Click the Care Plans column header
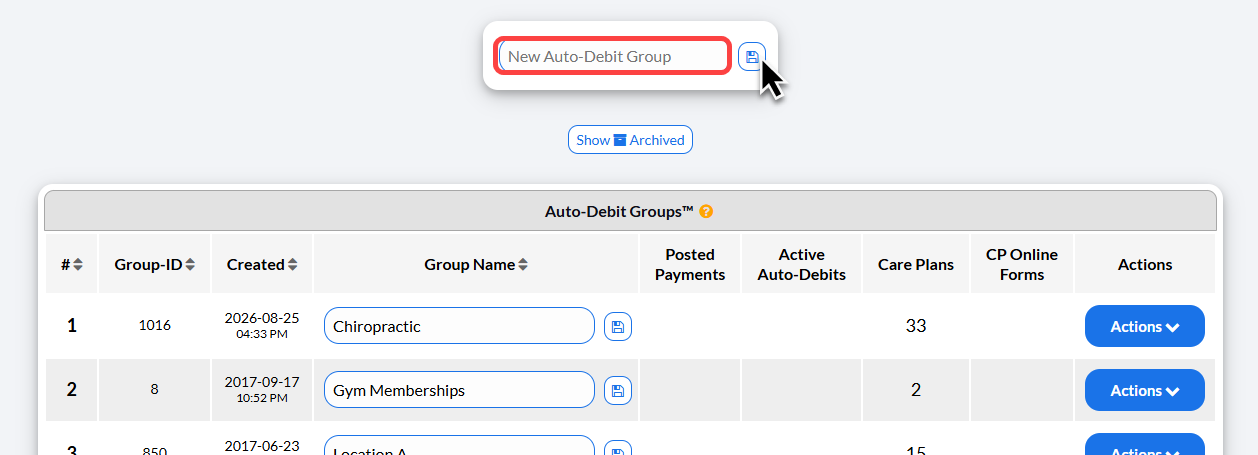The image size is (1258, 455). [x=916, y=265]
